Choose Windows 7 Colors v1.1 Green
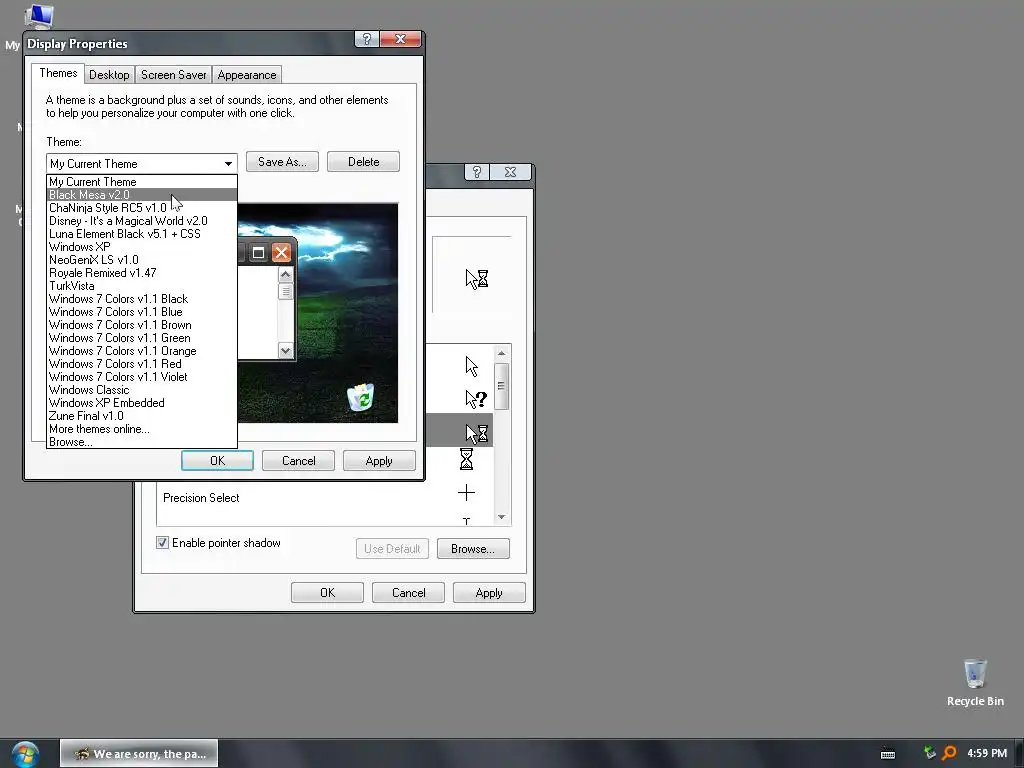This screenshot has width=1024, height=768. click(x=142, y=338)
